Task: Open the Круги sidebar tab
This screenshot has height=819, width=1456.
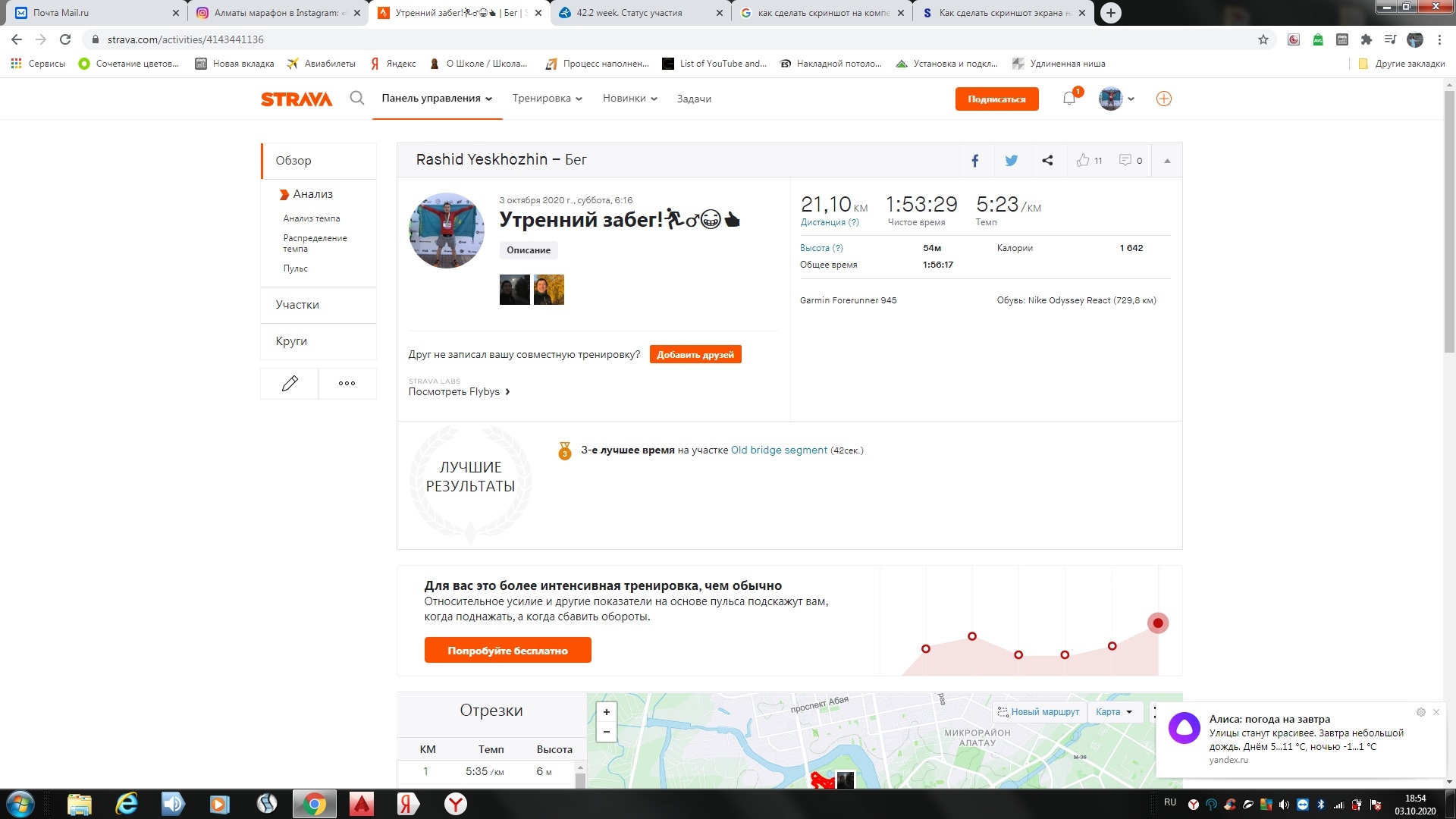Action: (x=291, y=341)
